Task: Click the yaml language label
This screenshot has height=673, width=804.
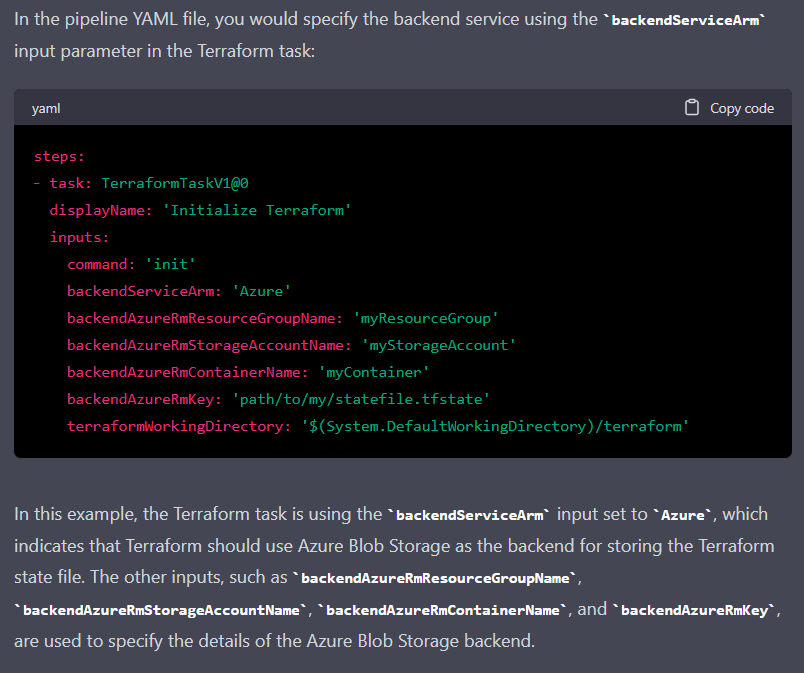Action: pos(46,108)
